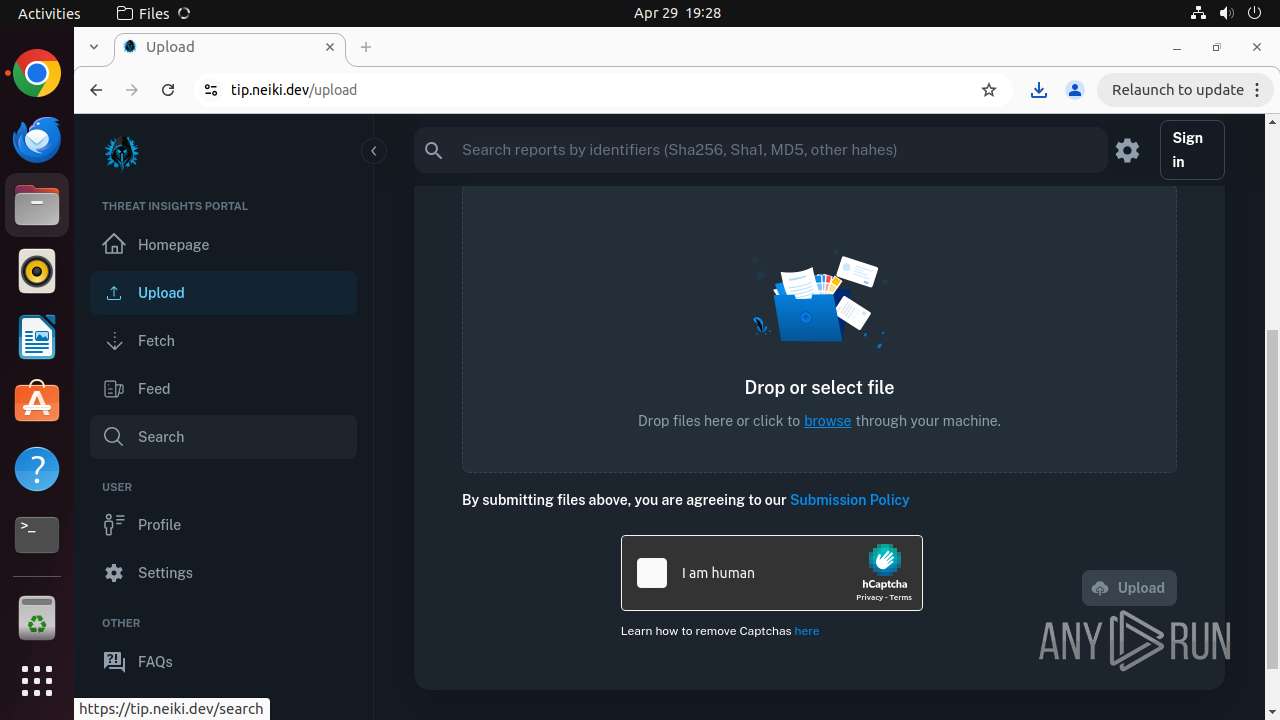
Task: Click the sidebar Search magnifier icon
Action: pyautogui.click(x=114, y=437)
